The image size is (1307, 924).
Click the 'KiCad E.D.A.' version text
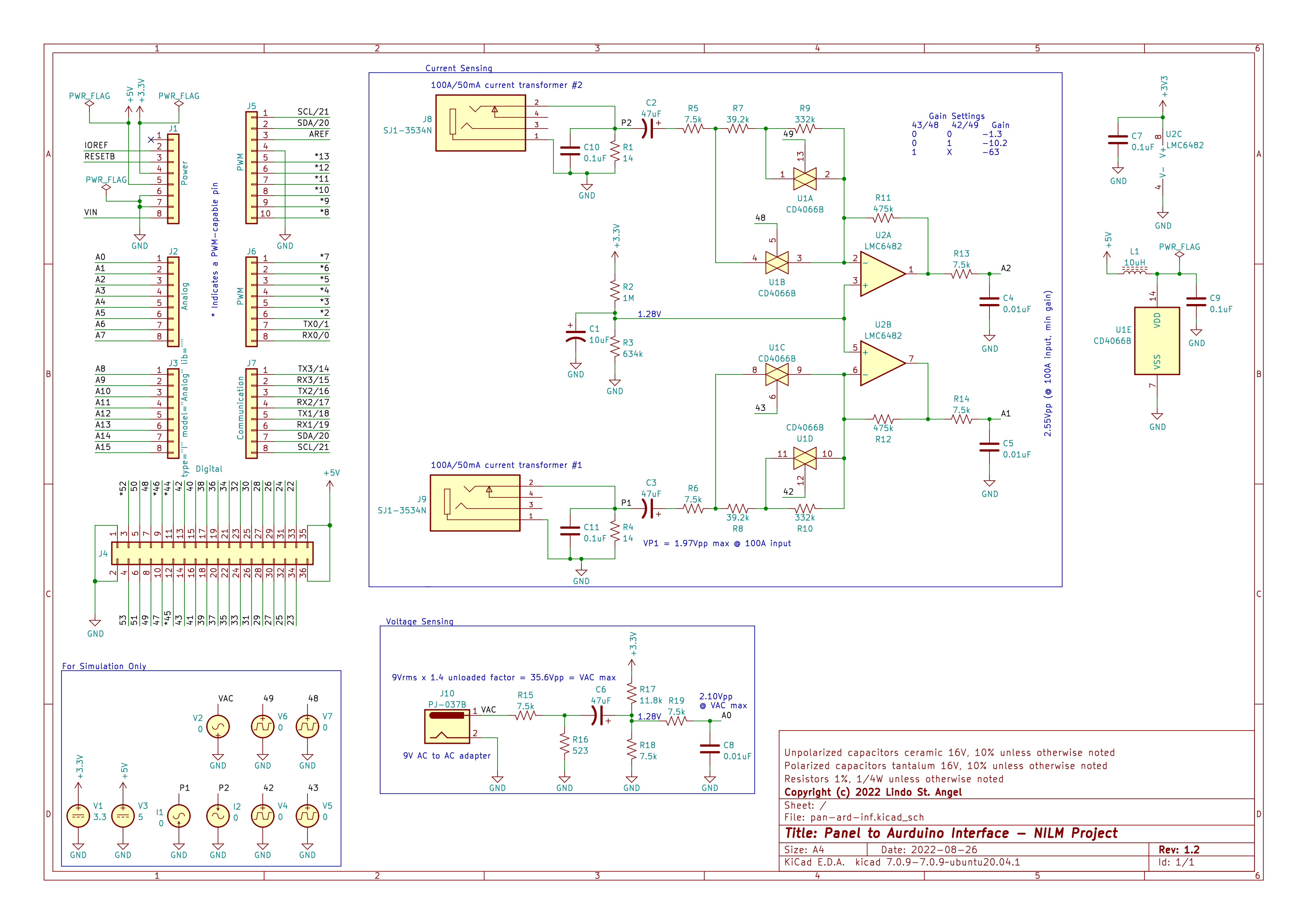point(902,863)
